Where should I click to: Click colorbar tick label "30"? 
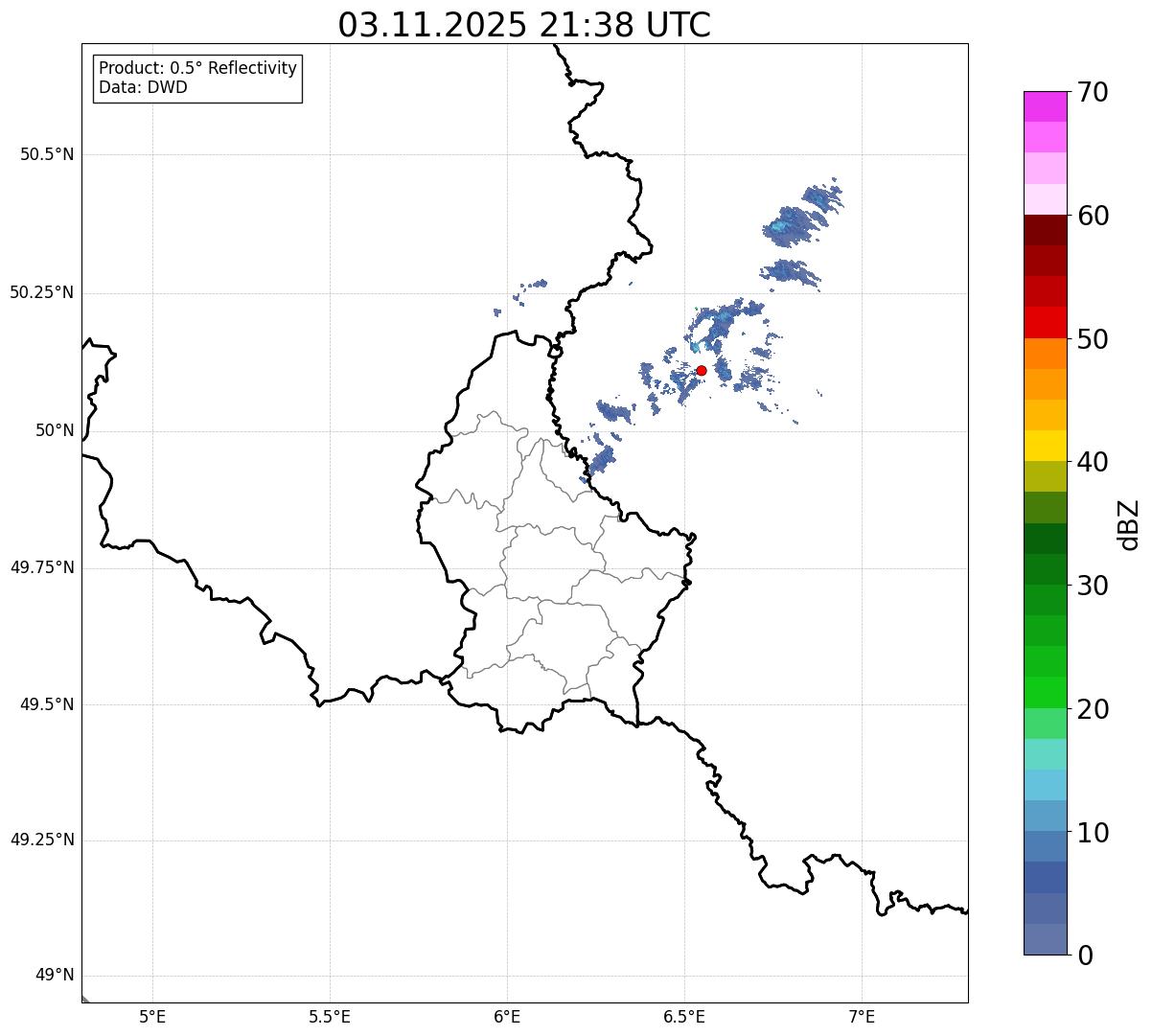1093,586
